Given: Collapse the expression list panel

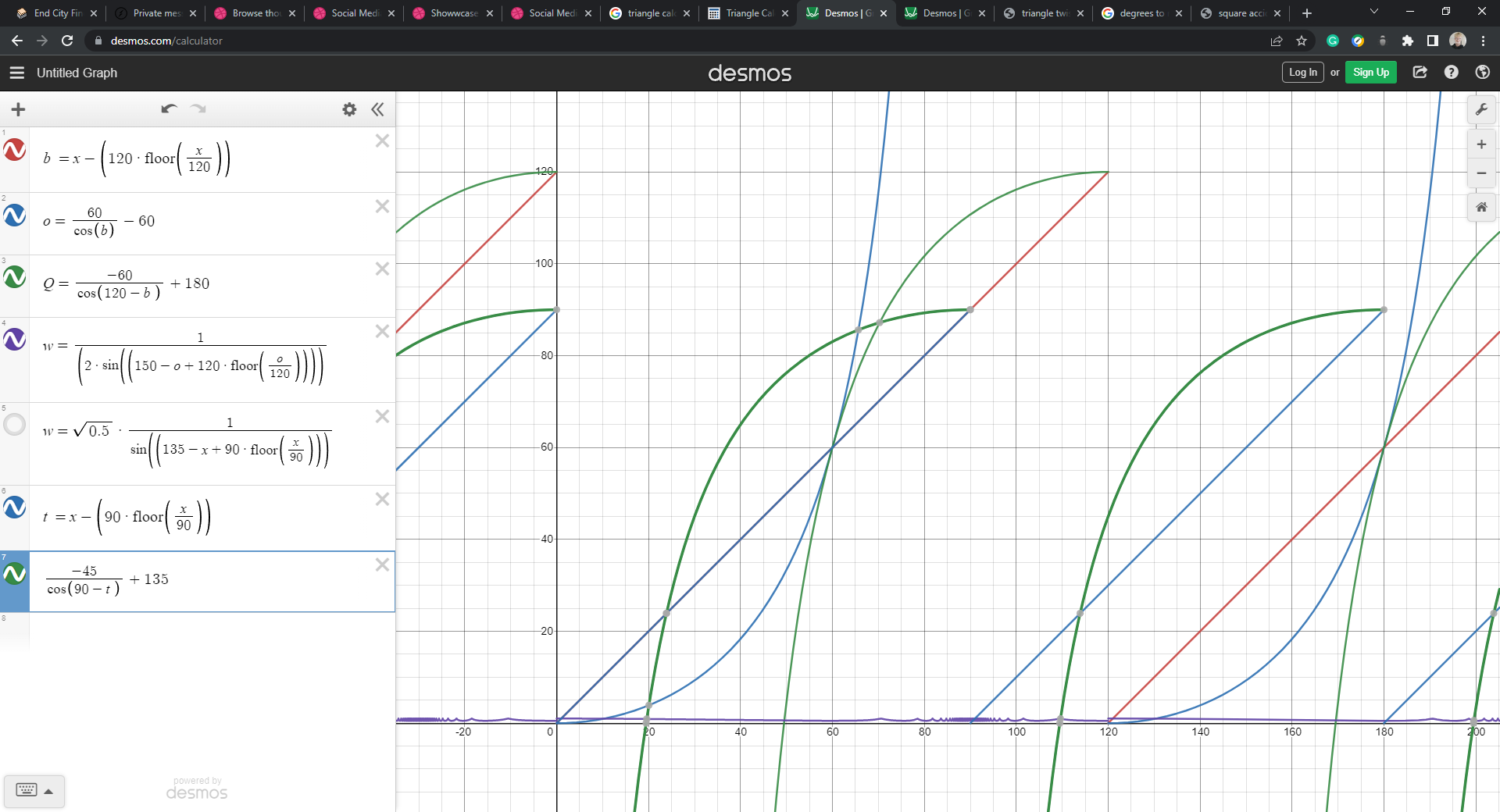Looking at the screenshot, I should (x=378, y=109).
